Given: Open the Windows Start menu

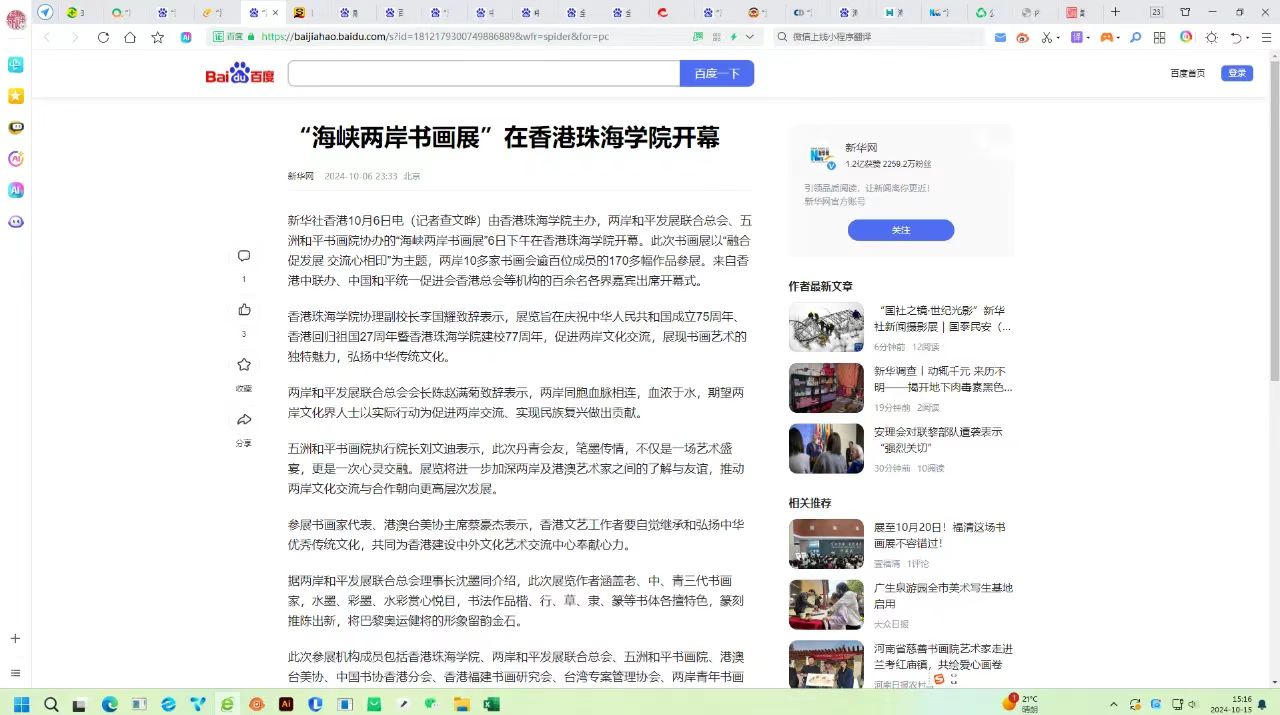Looking at the screenshot, I should (21, 704).
